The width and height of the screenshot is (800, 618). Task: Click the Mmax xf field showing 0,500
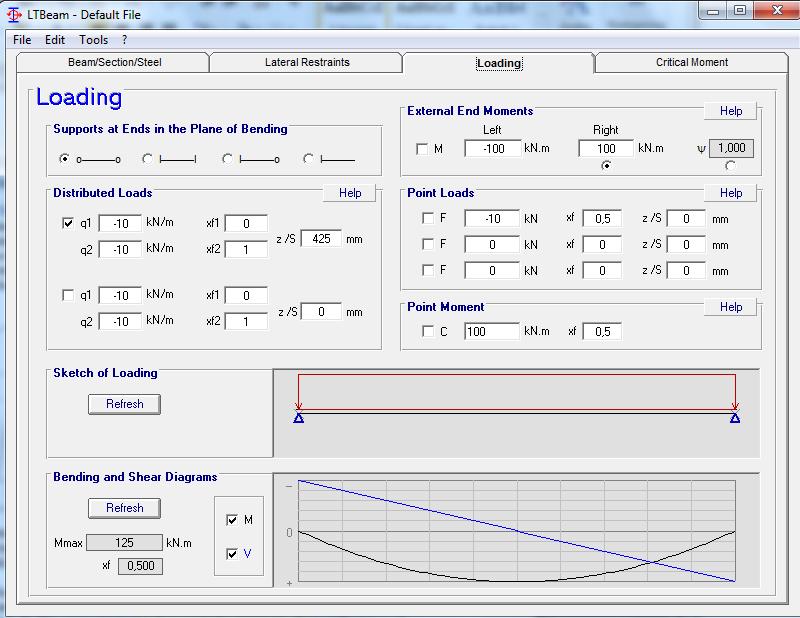(x=140, y=566)
